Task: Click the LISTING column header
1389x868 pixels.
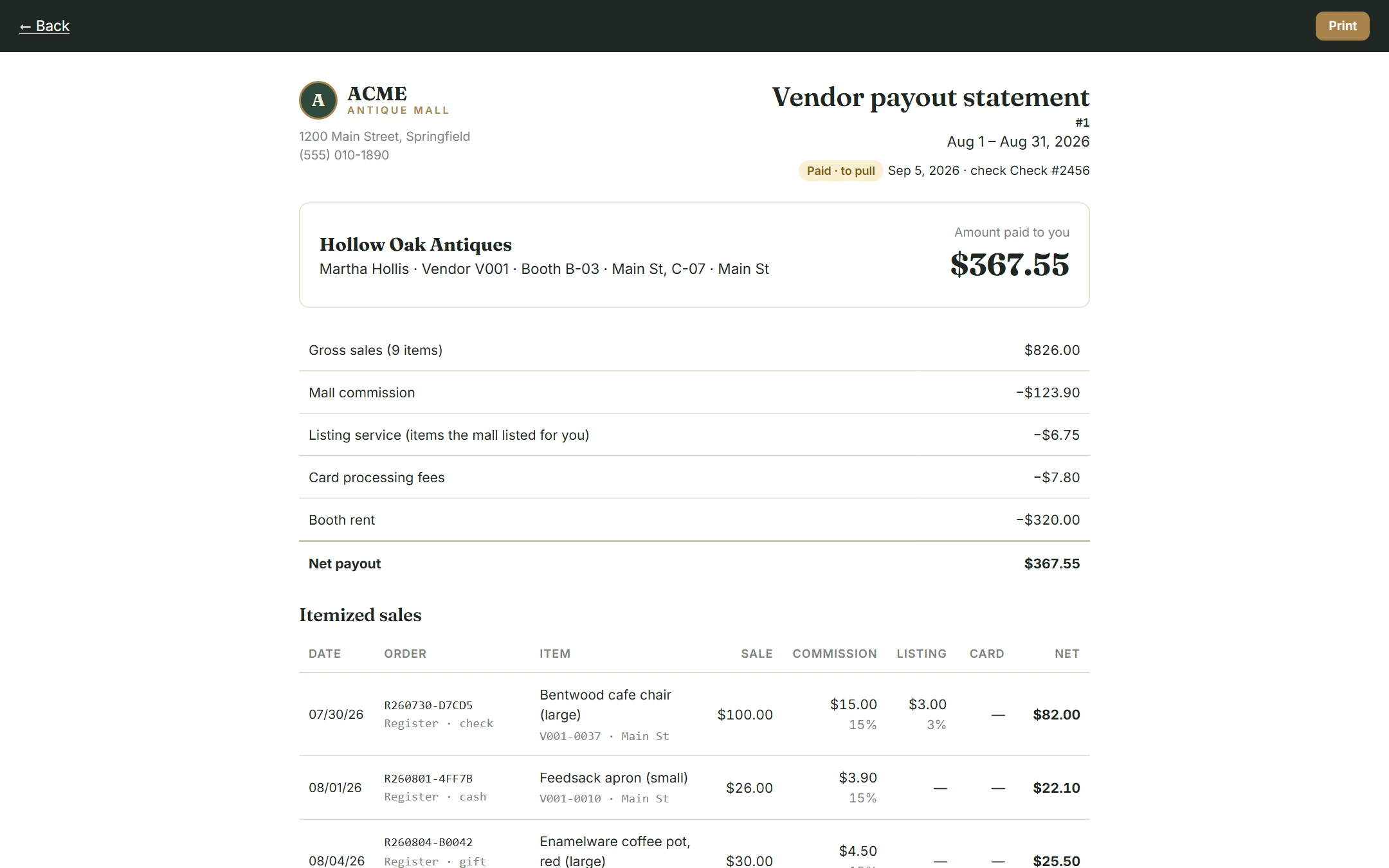Action: [921, 653]
